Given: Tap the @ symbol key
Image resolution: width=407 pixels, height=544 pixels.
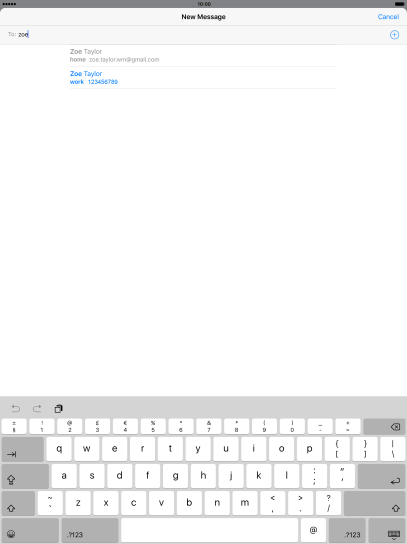Looking at the screenshot, I should click(x=313, y=530).
